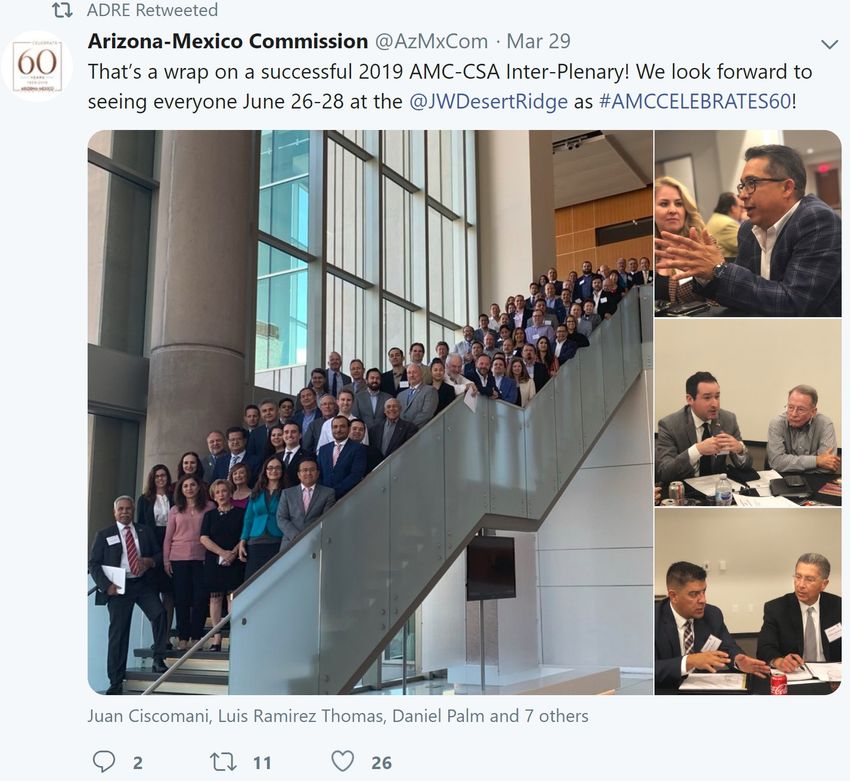Open the Mar 29 tweet timestamp
This screenshot has height=781, width=850.
(x=538, y=41)
